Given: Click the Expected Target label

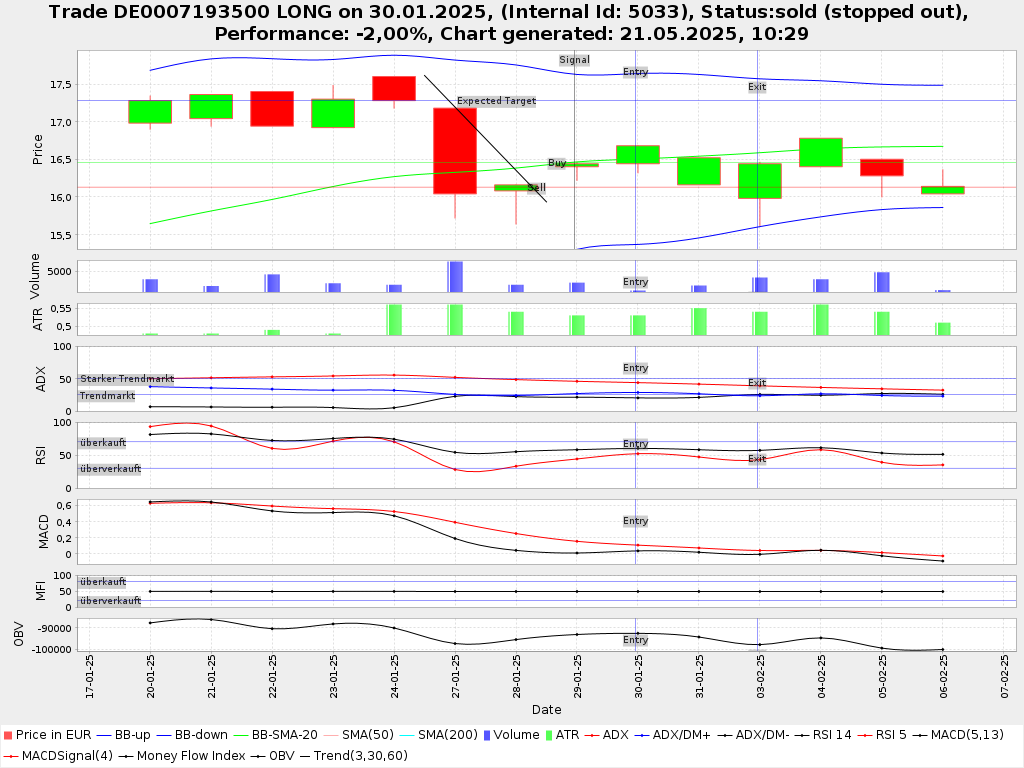Looking at the screenshot, I should (x=496, y=101).
